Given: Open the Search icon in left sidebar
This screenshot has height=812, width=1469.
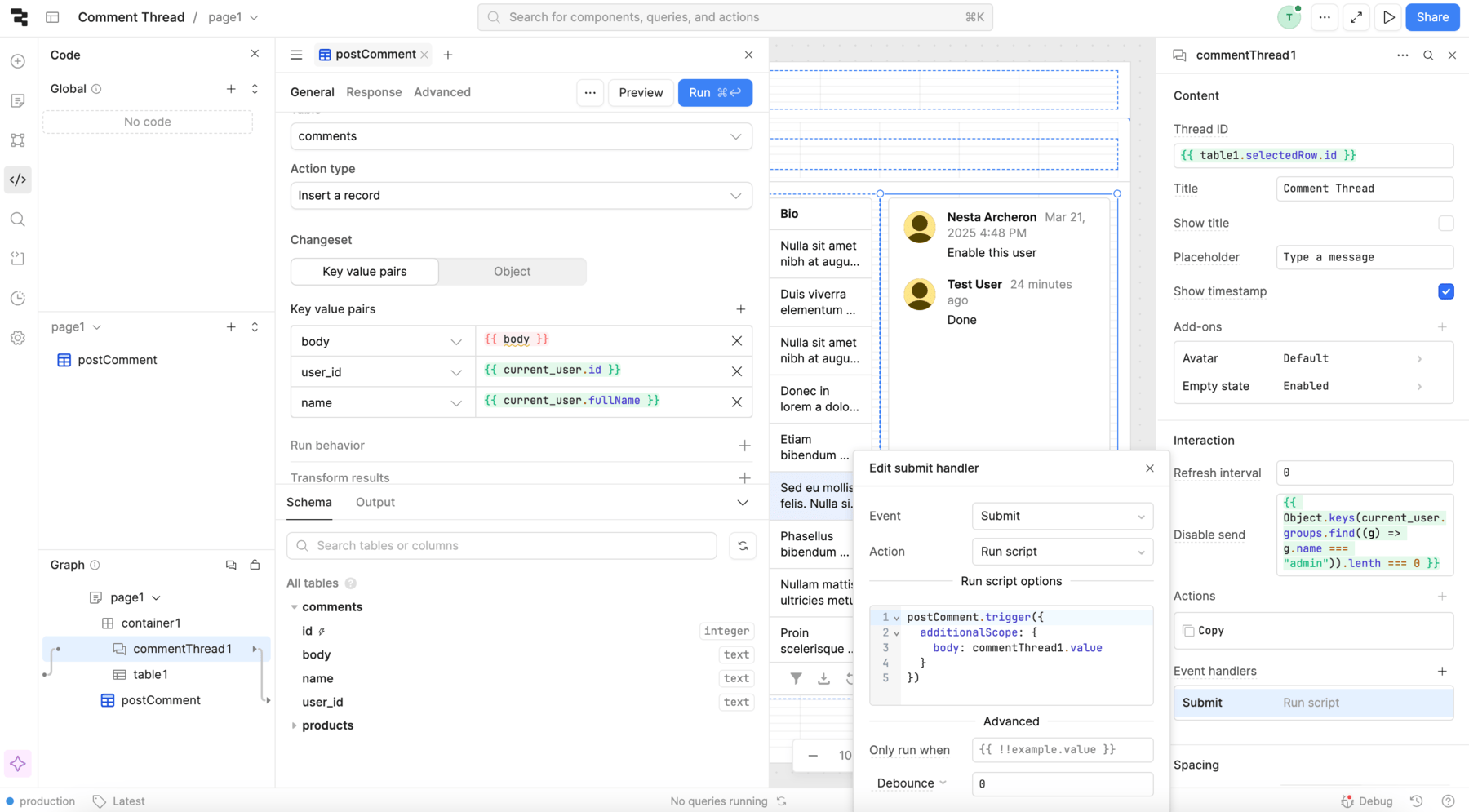Looking at the screenshot, I should (x=18, y=219).
